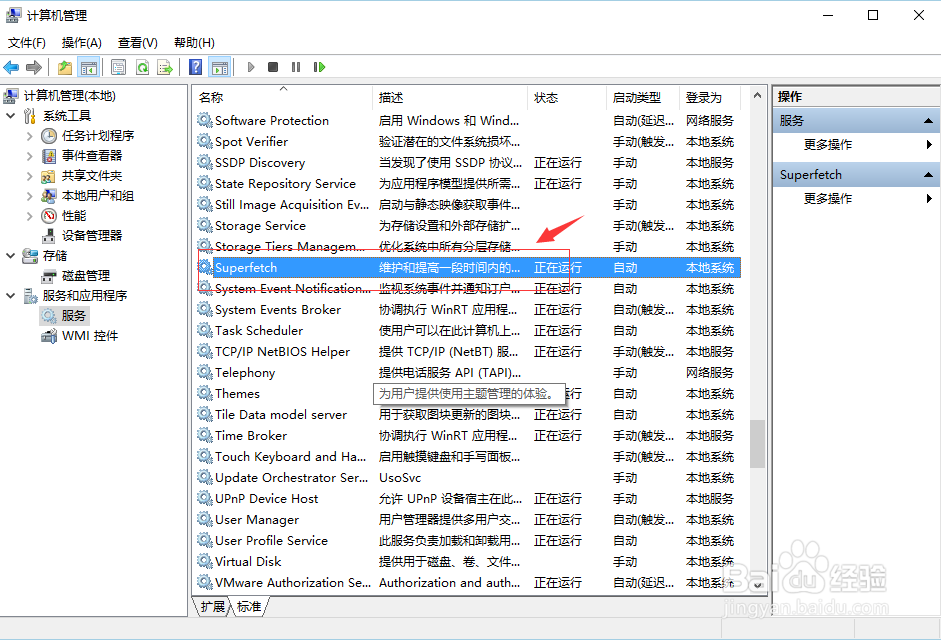
Task: Pause the service with the pause icon
Action: click(x=296, y=67)
